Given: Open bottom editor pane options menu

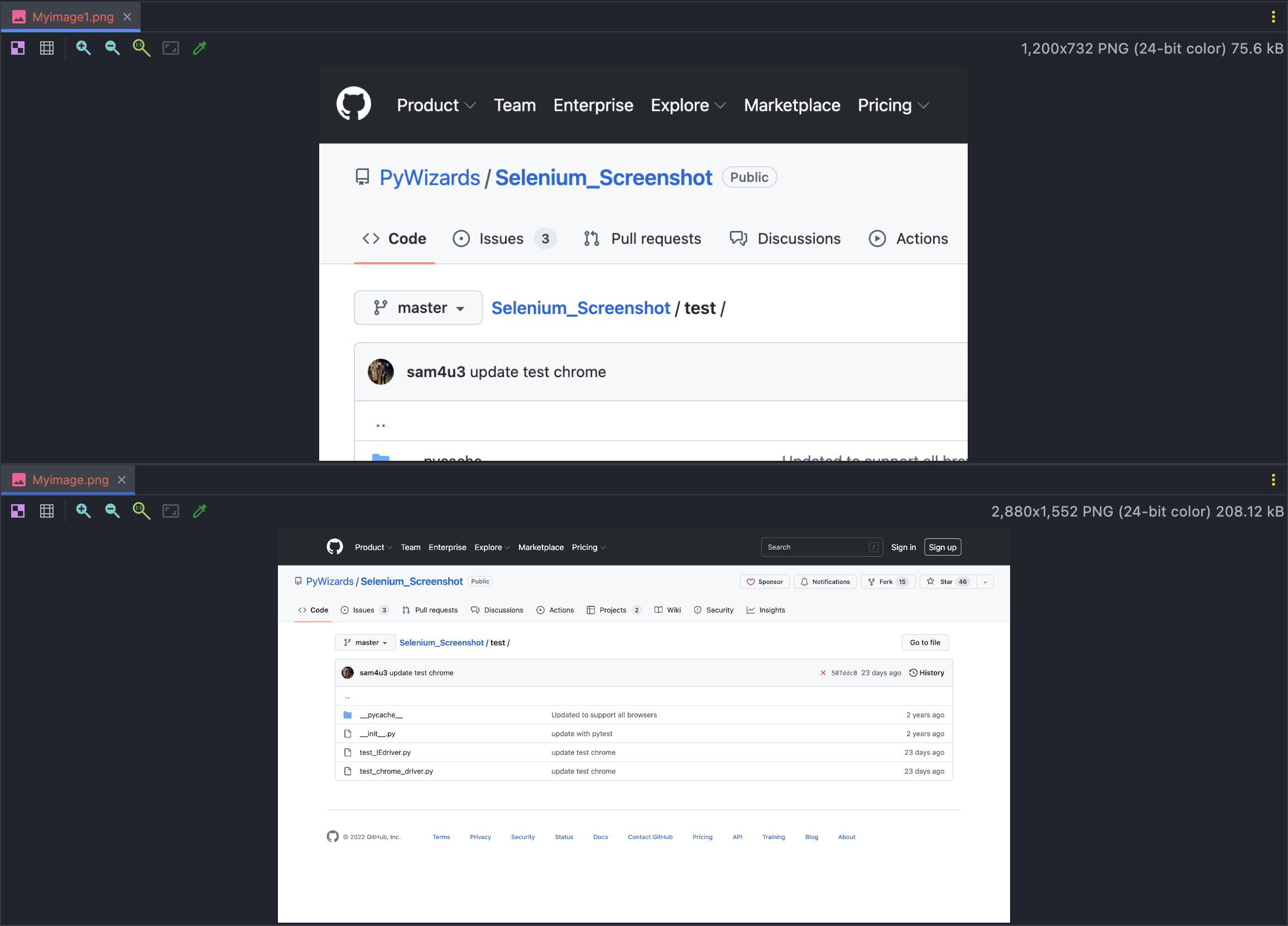Looking at the screenshot, I should point(1273,480).
